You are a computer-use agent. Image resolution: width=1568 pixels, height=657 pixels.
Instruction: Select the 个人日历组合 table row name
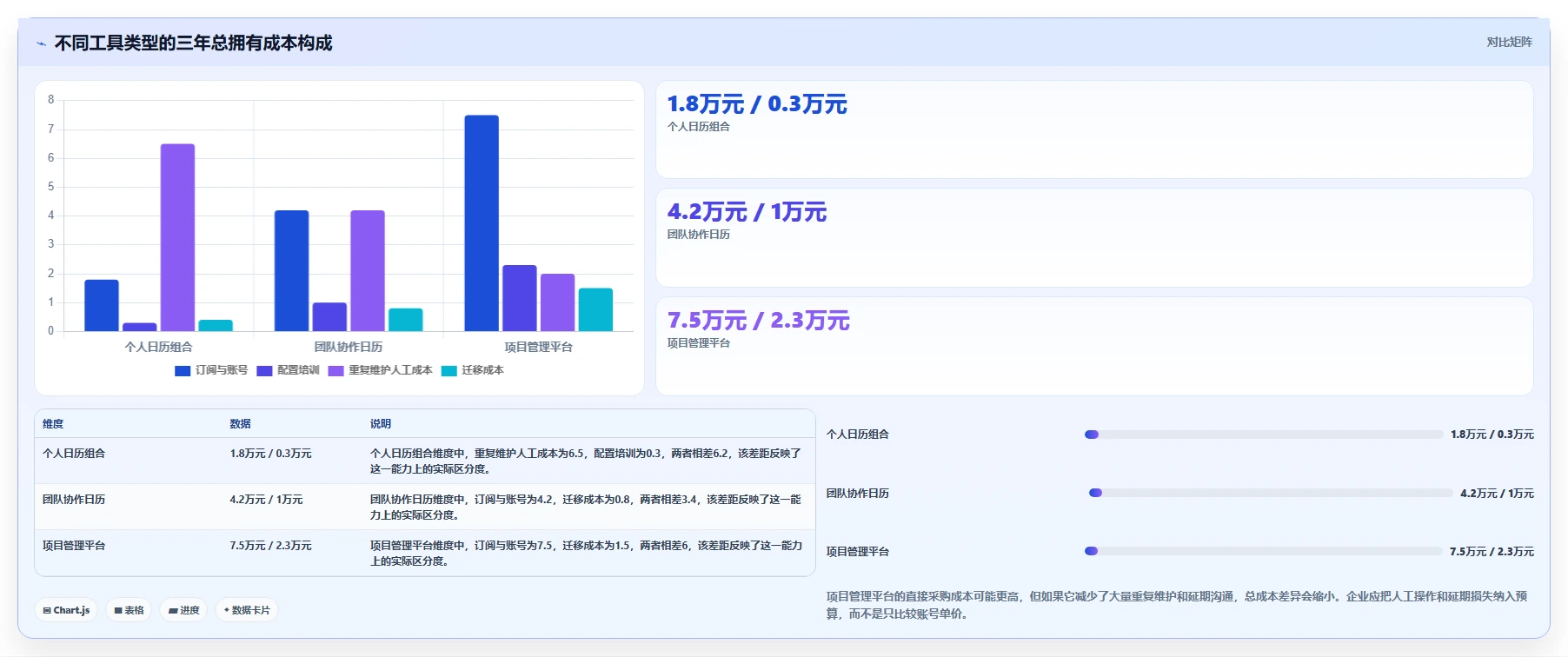coord(74,454)
